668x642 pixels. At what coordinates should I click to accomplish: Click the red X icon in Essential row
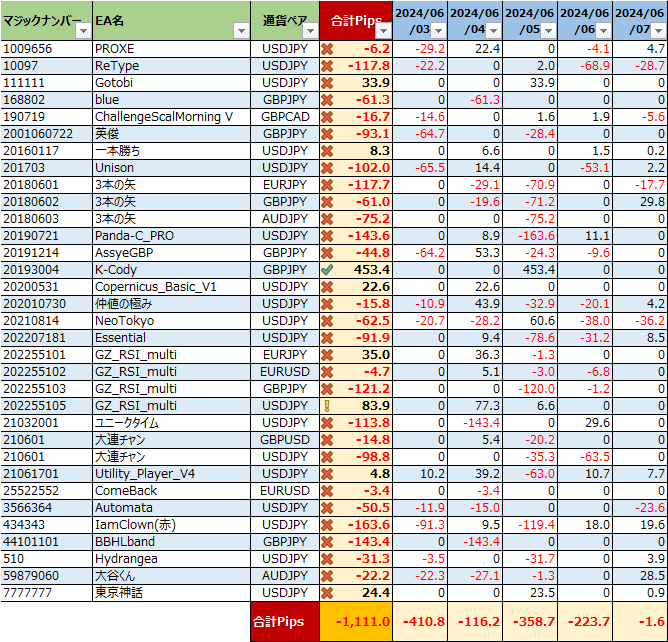[327, 338]
